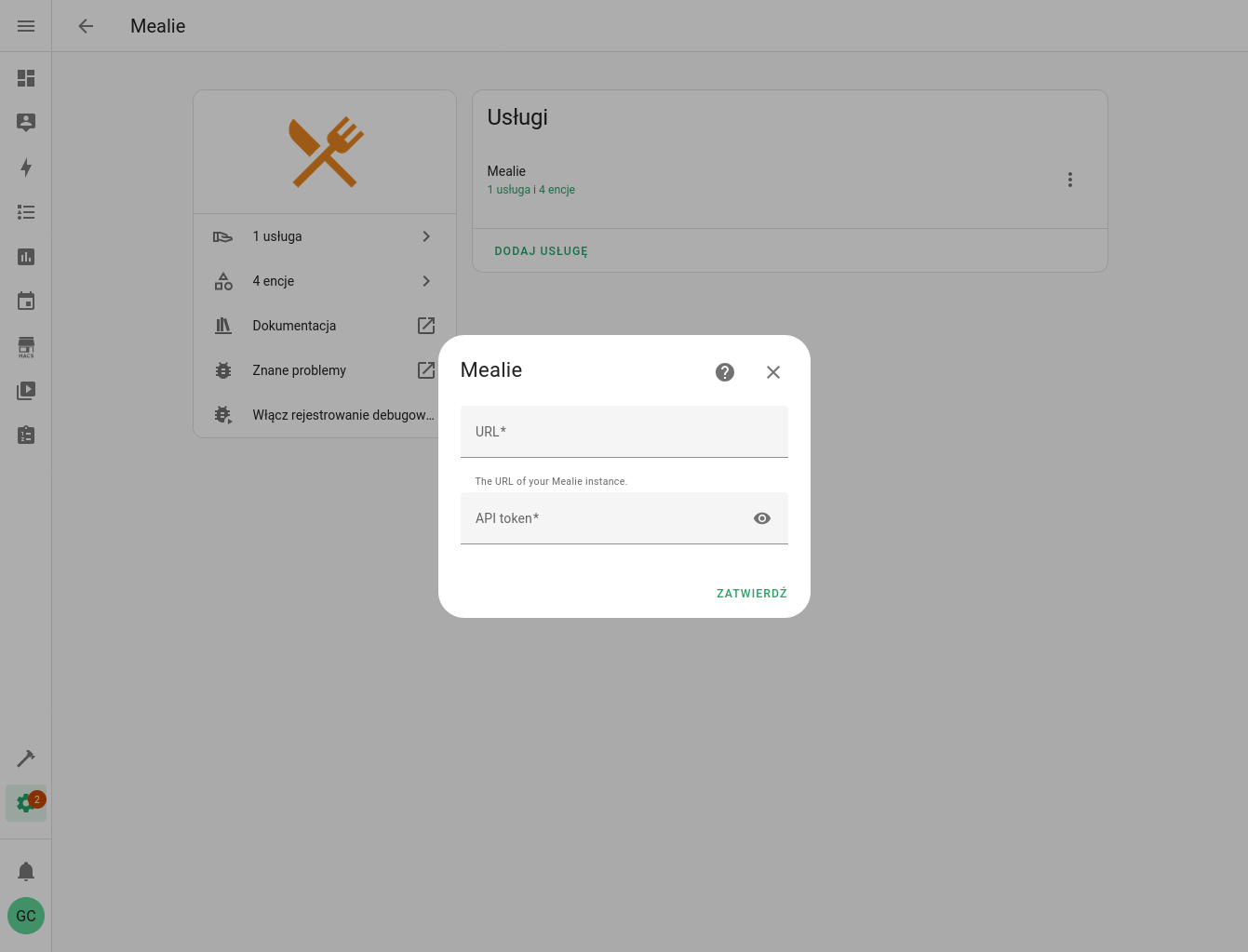The height and width of the screenshot is (952, 1248).
Task: Open the to-do list sidebar icon
Action: (26, 212)
